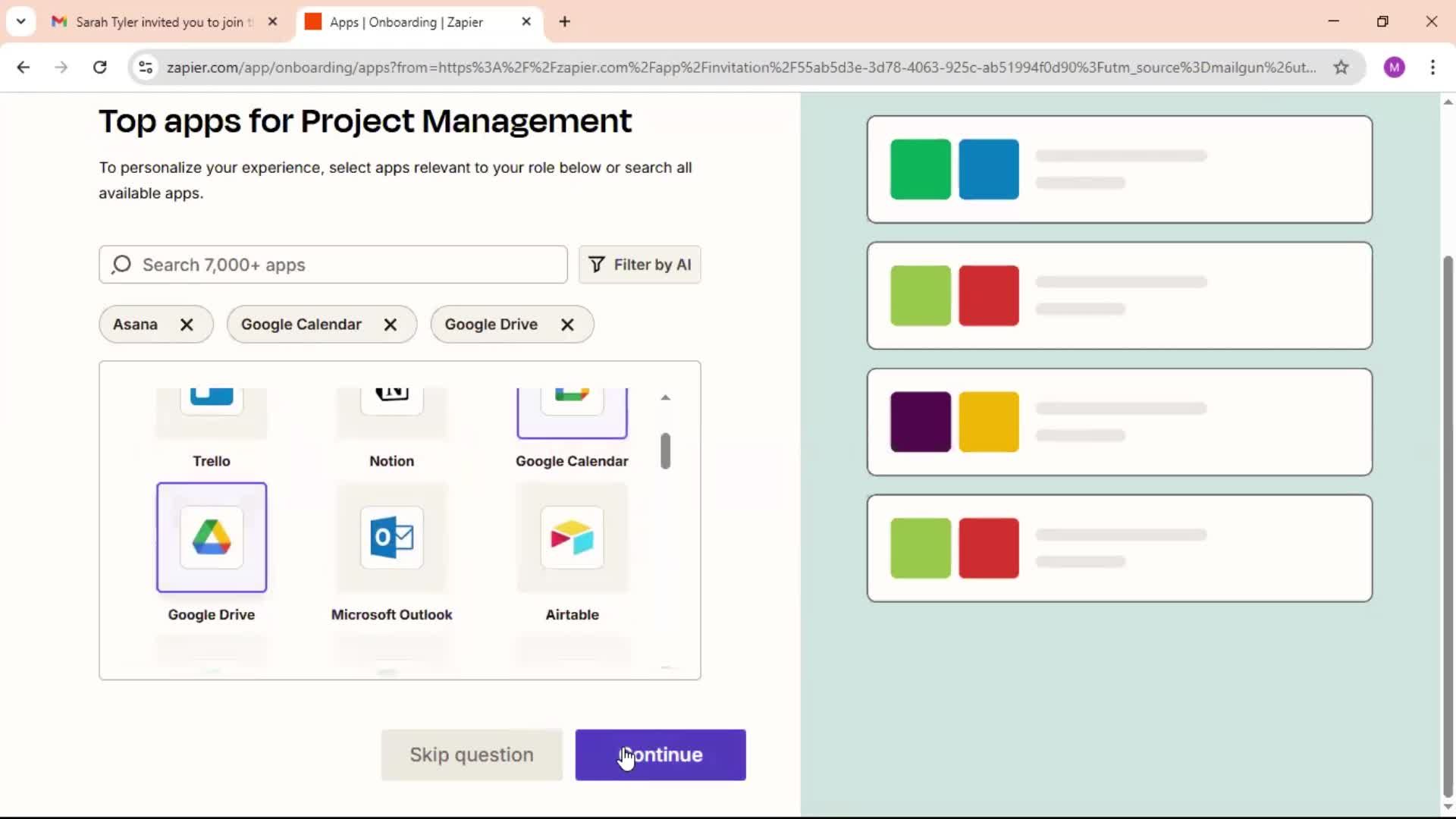The height and width of the screenshot is (819, 1456).
Task: Select the Trello app tile
Action: (212, 413)
